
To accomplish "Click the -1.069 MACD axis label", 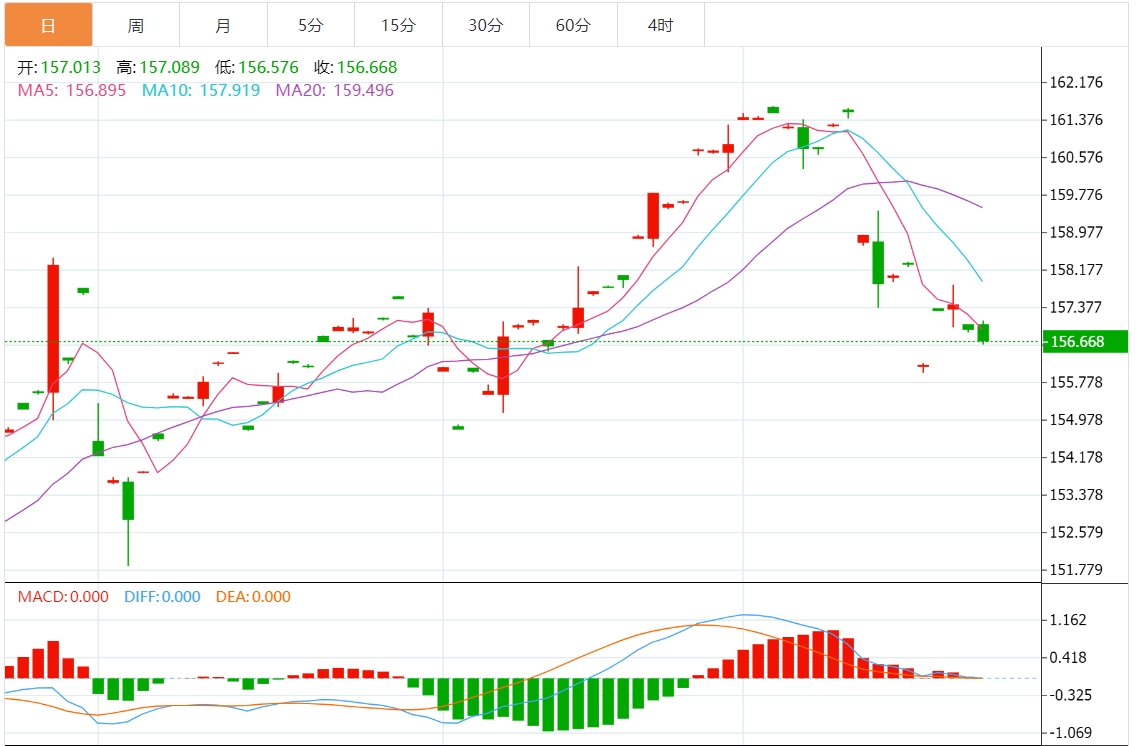I will 1070,733.
